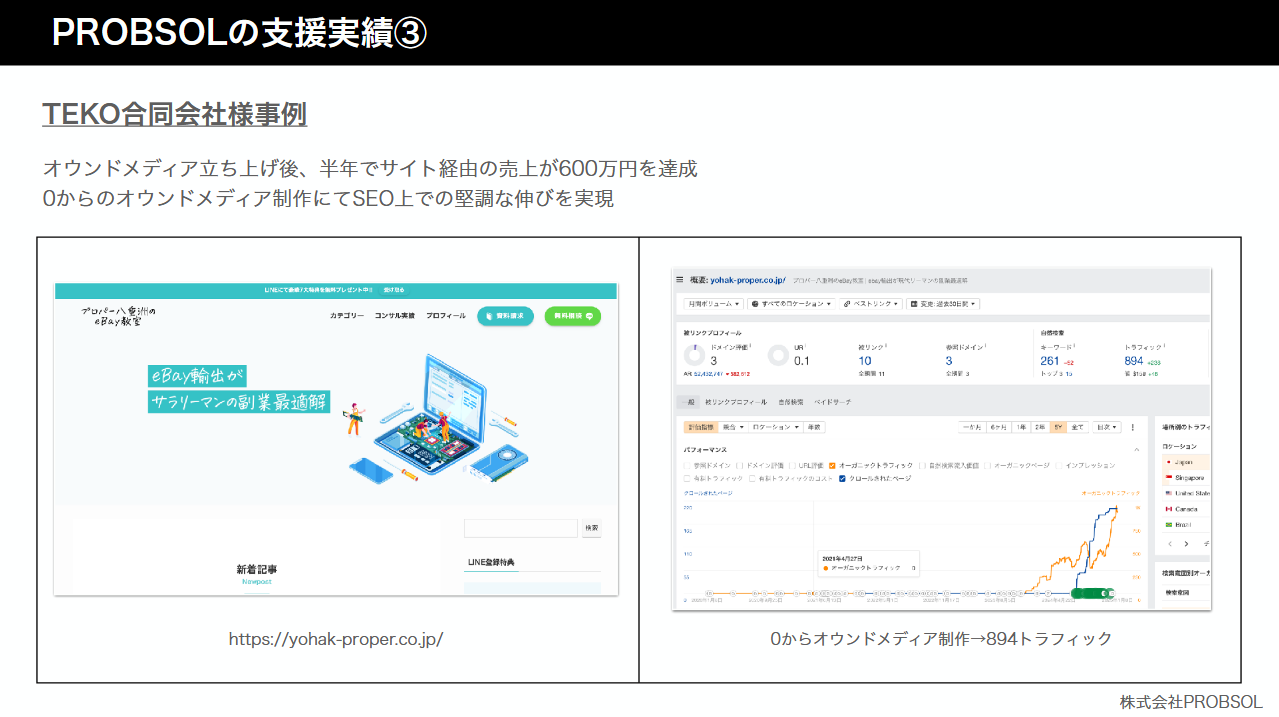Open the 日次 interval dropdown
The height and width of the screenshot is (717, 1279).
coord(1106,427)
